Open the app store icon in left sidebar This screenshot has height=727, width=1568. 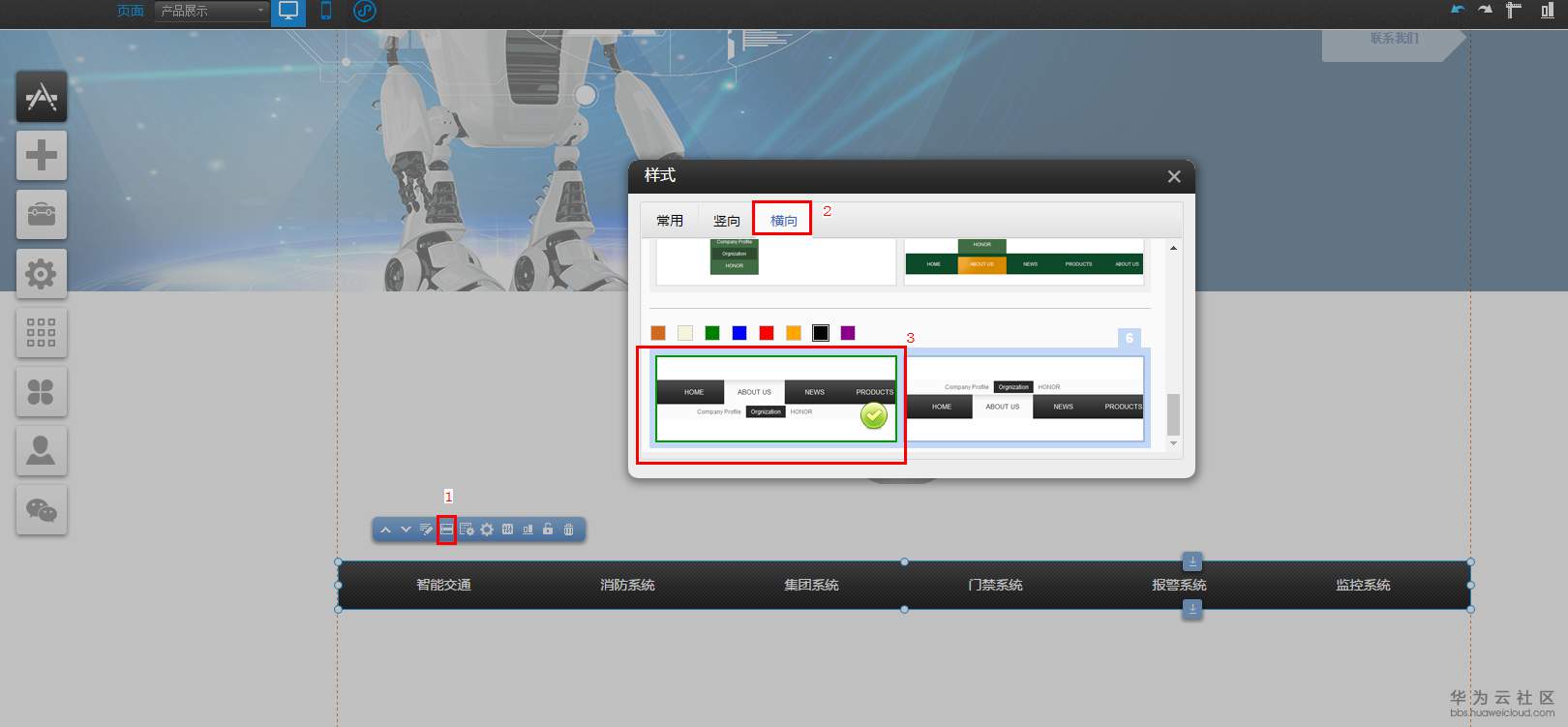[42, 97]
